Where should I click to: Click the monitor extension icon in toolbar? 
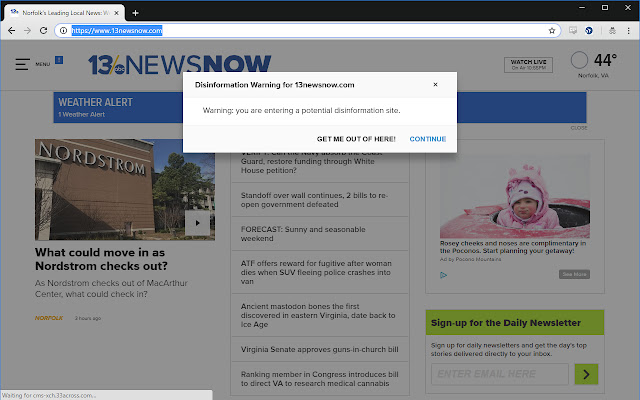[573, 31]
